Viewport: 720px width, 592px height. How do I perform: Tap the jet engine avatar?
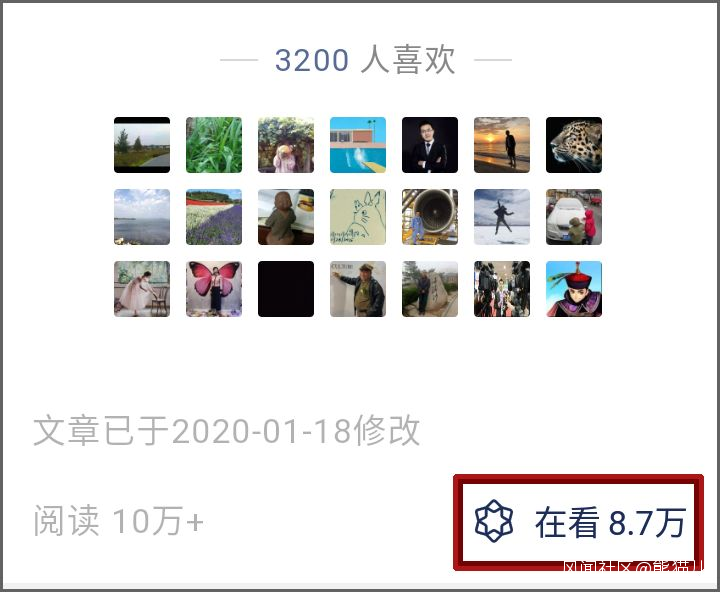(430, 217)
